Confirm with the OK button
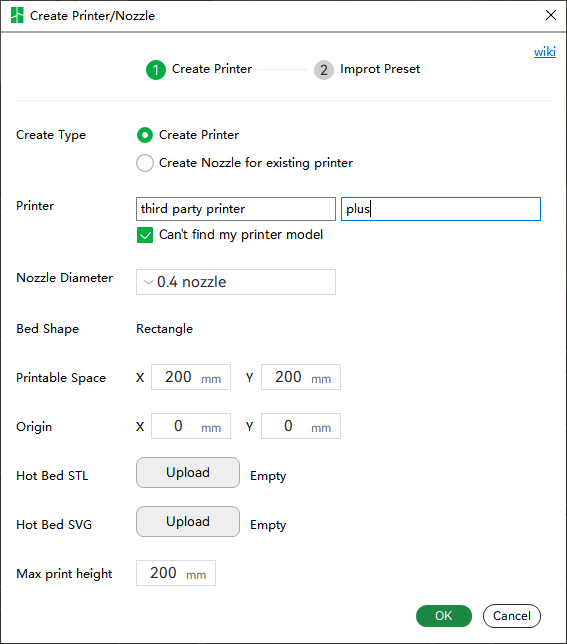Image resolution: width=567 pixels, height=644 pixels. pyautogui.click(x=444, y=616)
